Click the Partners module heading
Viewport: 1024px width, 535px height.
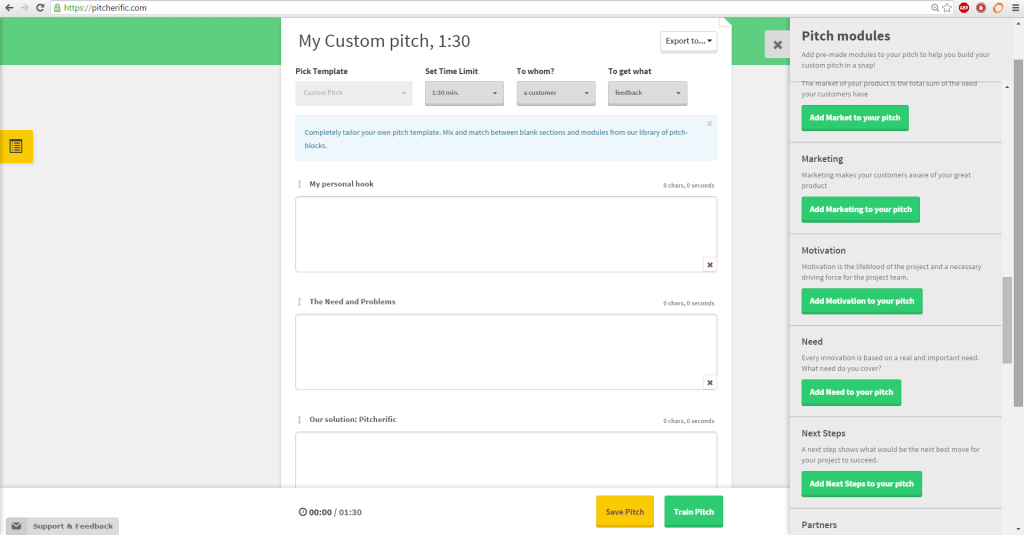[x=819, y=525]
